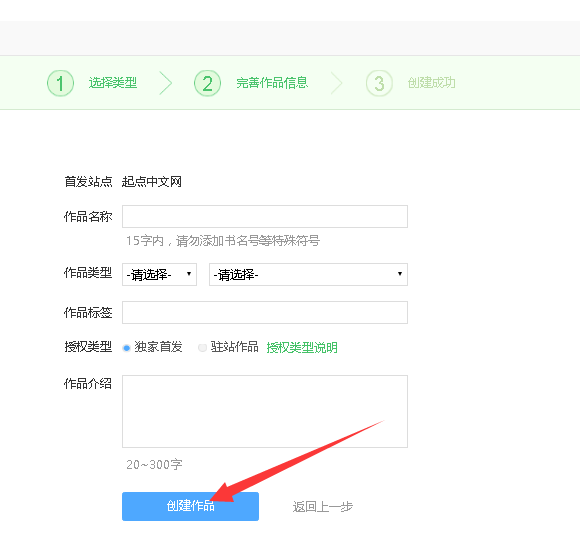Select the 独家首发 radio button
This screenshot has width=580, height=559.
pos(127,348)
